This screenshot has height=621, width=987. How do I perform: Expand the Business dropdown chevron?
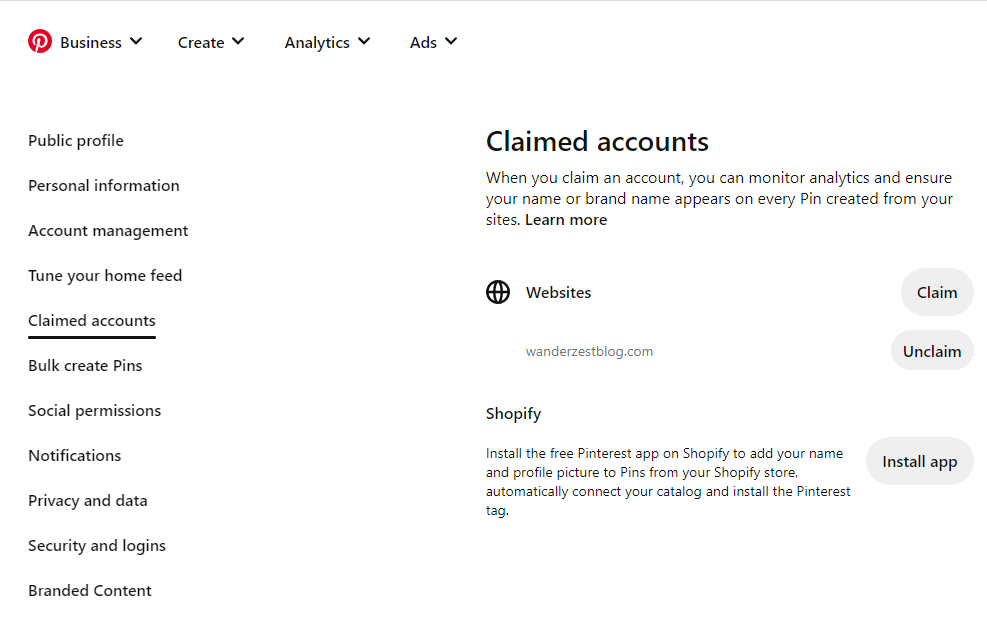click(136, 42)
